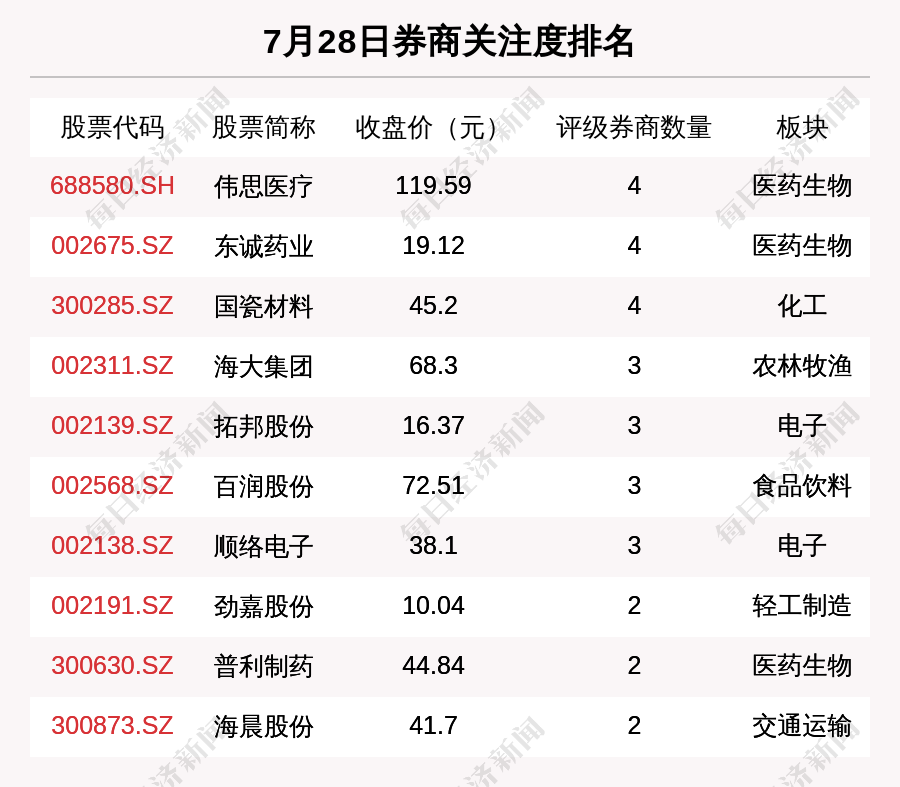Click the closing price 72.51
Image resolution: width=900 pixels, height=787 pixels.
pyautogui.click(x=433, y=486)
